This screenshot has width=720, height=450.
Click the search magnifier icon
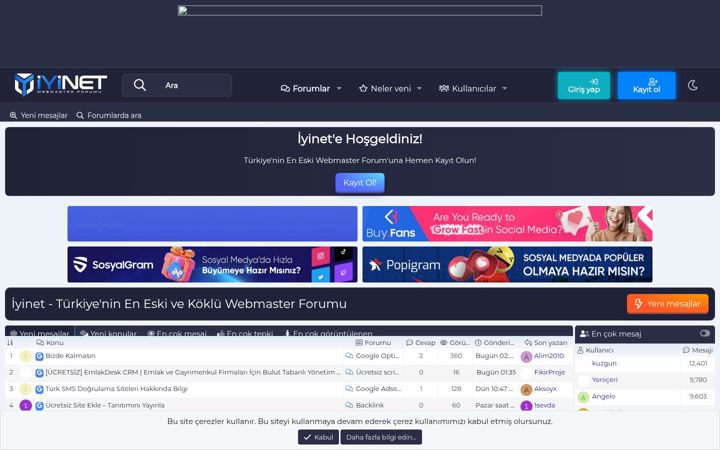click(x=140, y=85)
